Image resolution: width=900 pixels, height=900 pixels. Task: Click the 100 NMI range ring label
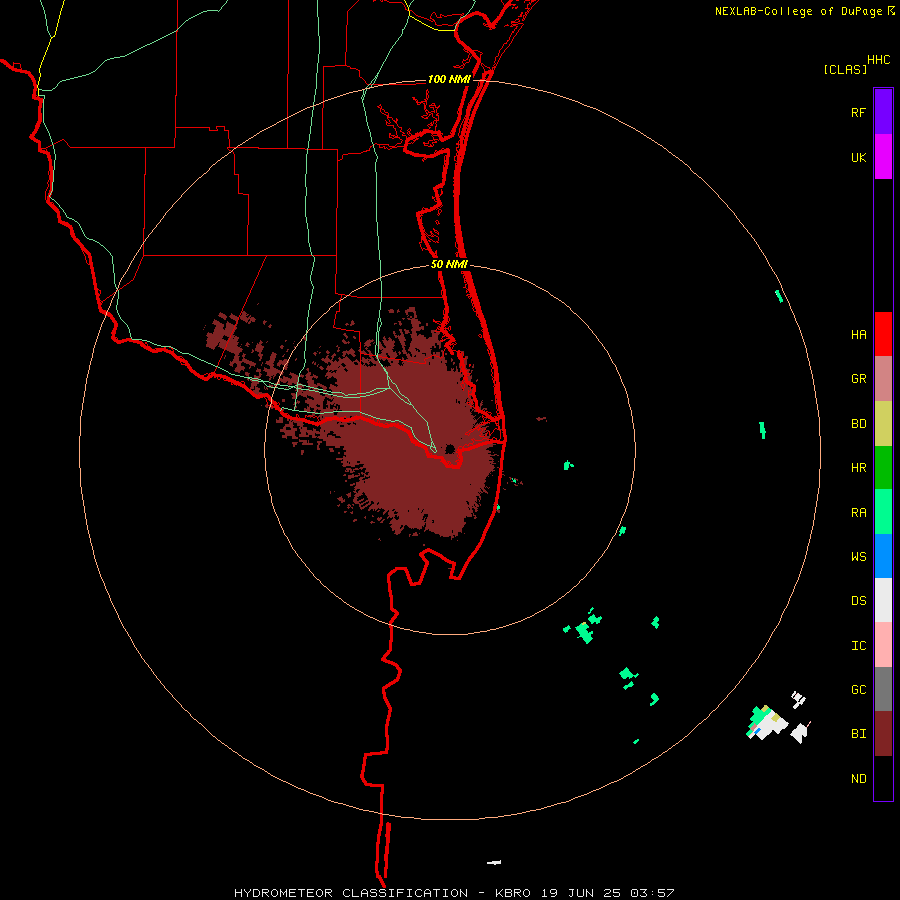point(449,79)
